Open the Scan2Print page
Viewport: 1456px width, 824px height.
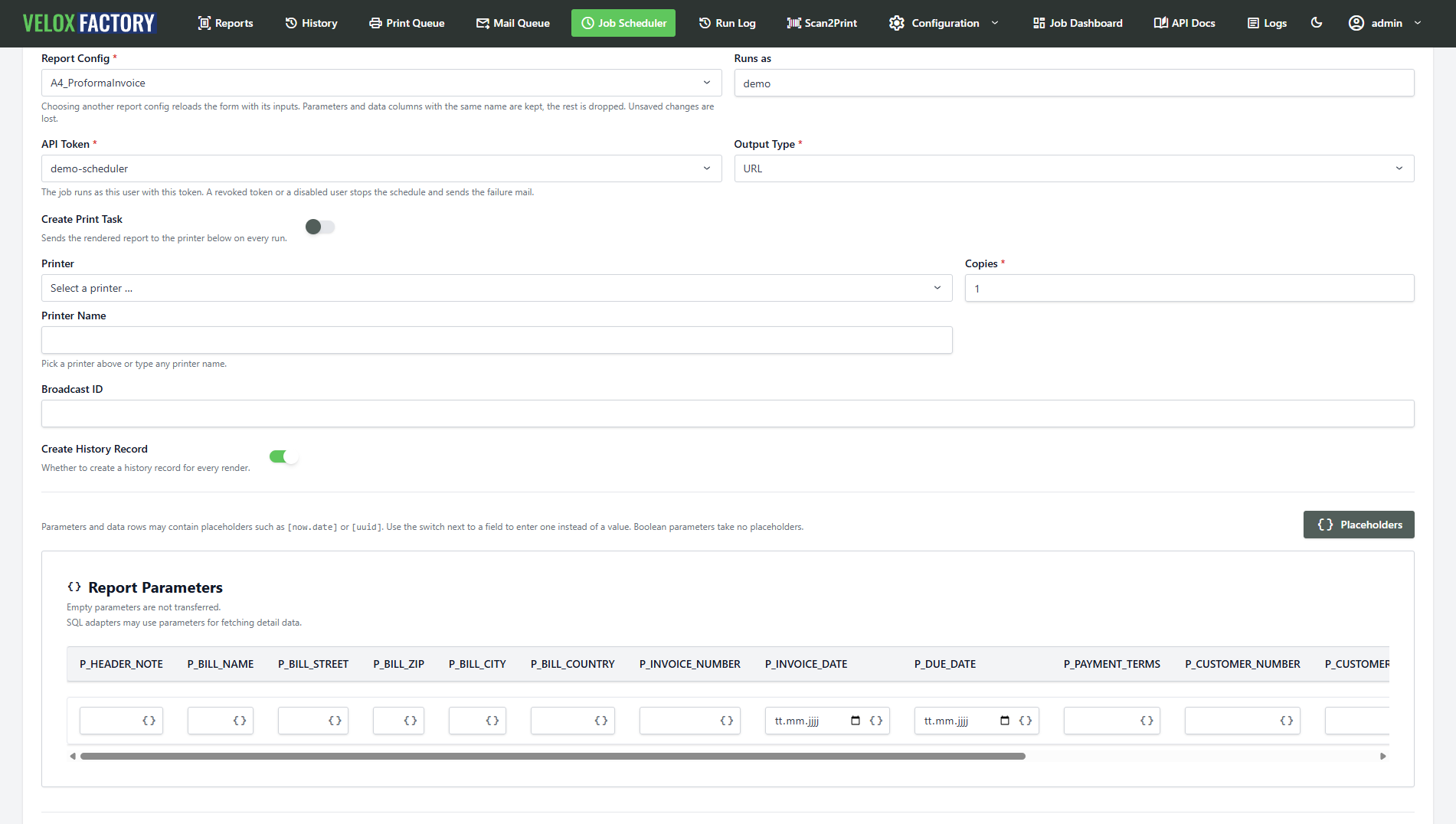point(822,23)
